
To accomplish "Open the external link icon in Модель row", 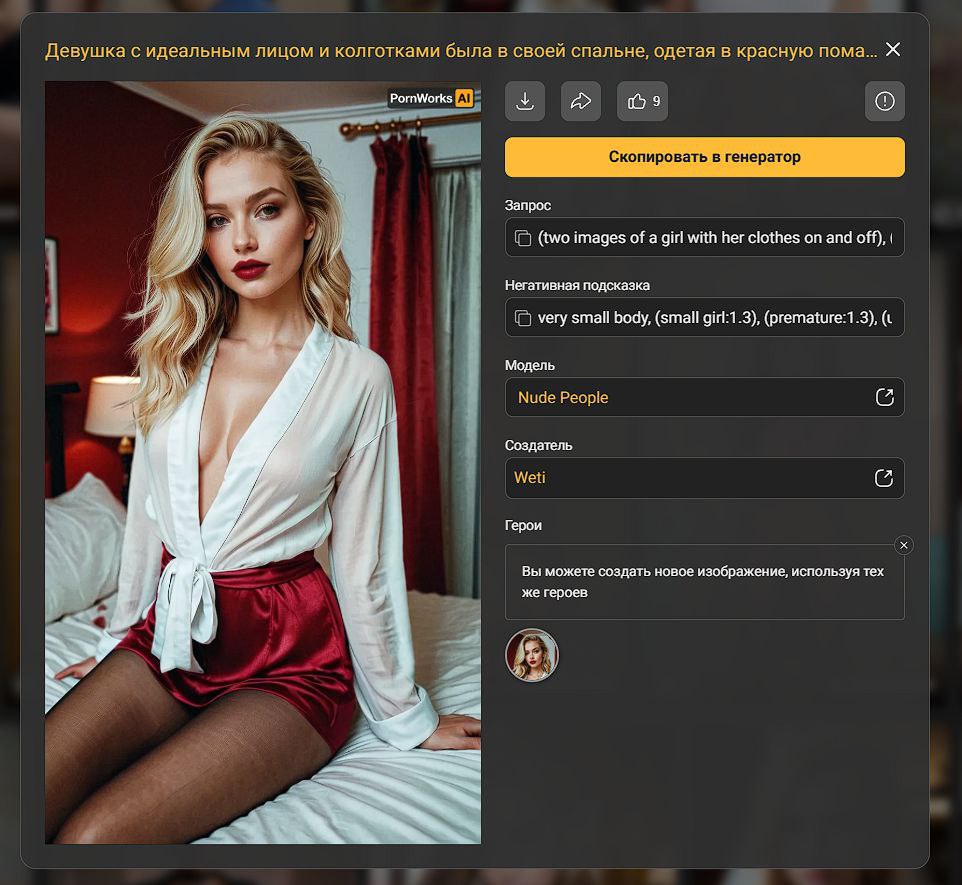I will [x=884, y=397].
